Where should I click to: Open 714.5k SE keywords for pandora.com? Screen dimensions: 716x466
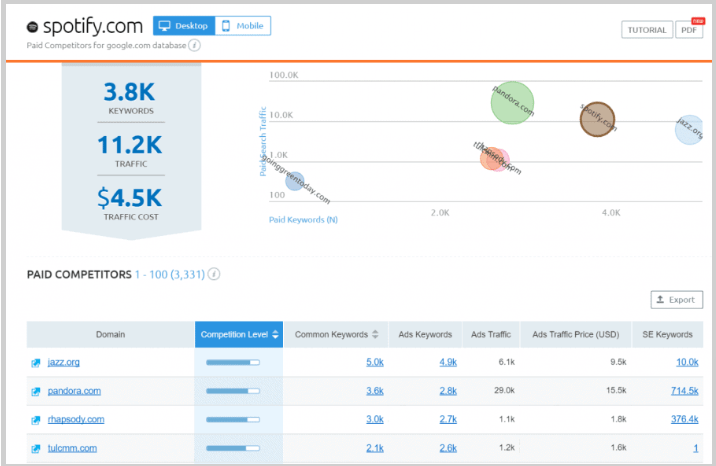(x=684, y=391)
